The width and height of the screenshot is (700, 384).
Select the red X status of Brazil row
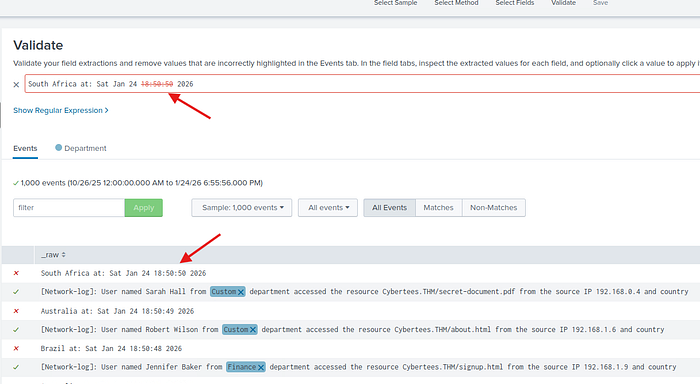tap(16, 348)
